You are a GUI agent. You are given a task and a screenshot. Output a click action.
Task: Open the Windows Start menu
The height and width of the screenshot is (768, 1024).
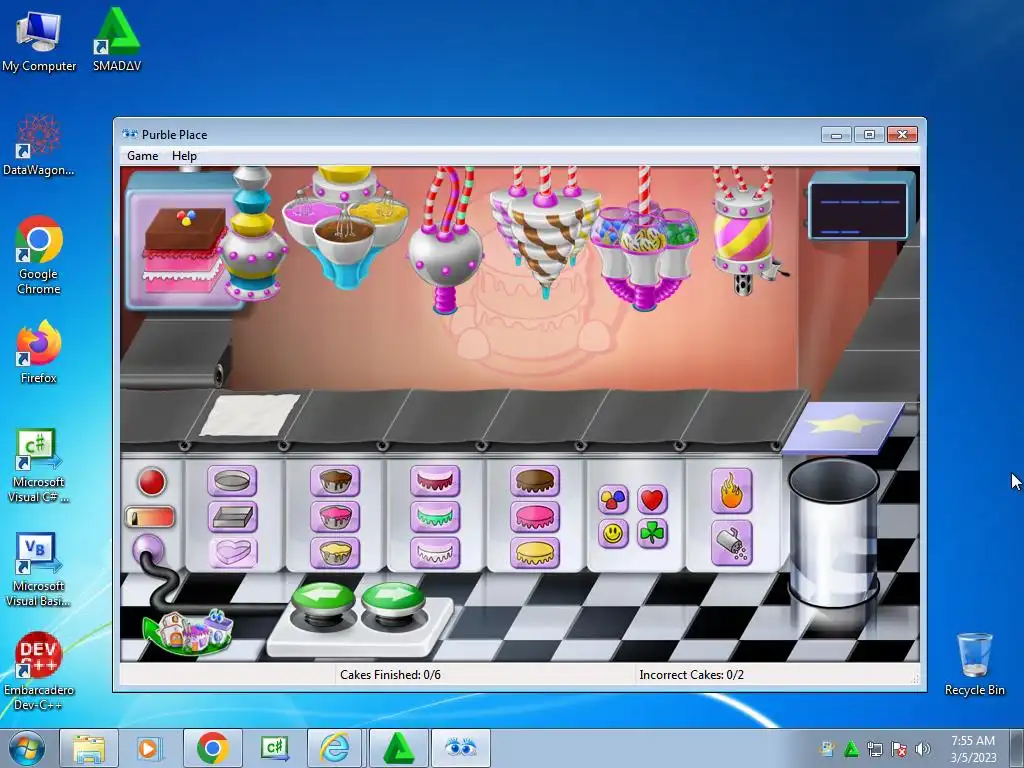[x=27, y=748]
